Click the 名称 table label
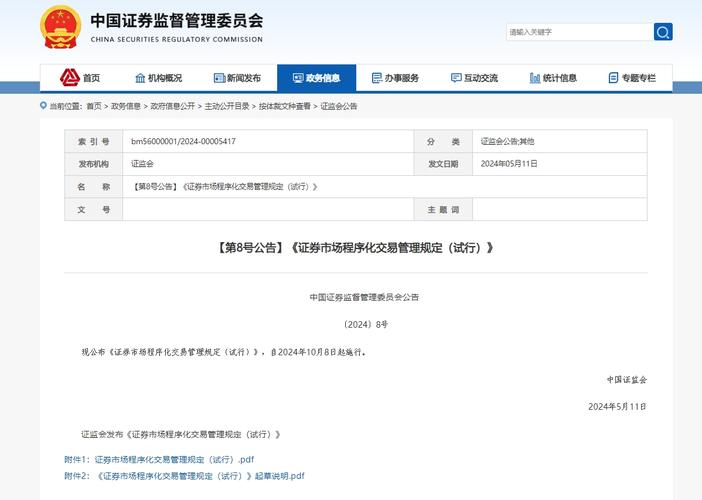The image size is (702, 500). click(94, 187)
